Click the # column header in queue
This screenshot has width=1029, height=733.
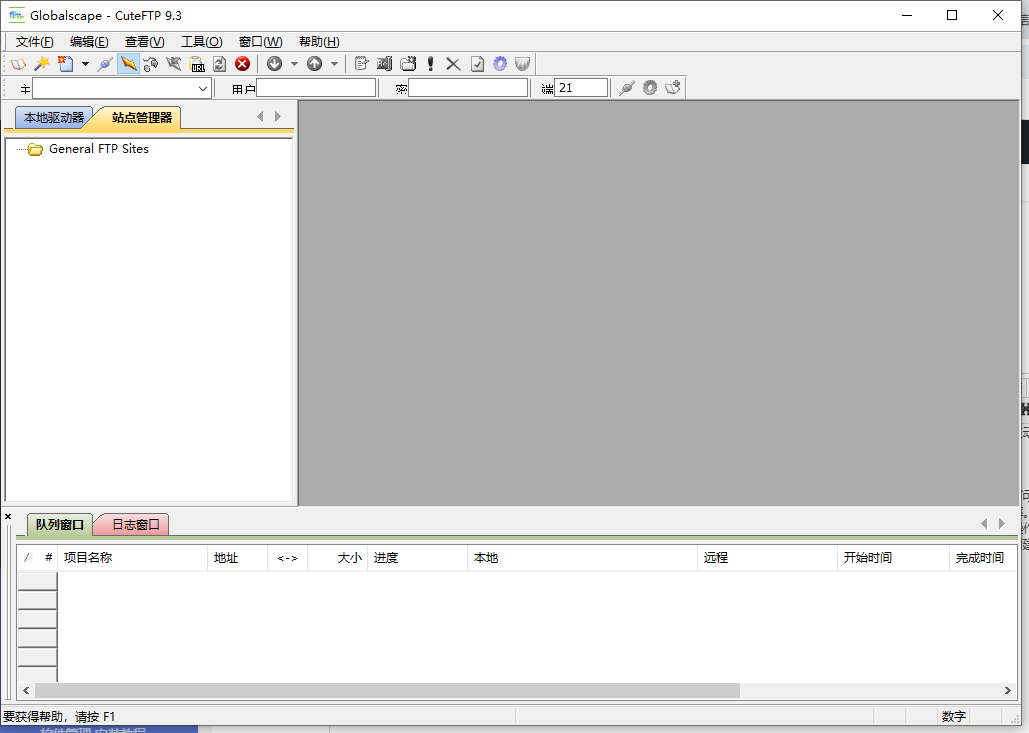(48, 558)
